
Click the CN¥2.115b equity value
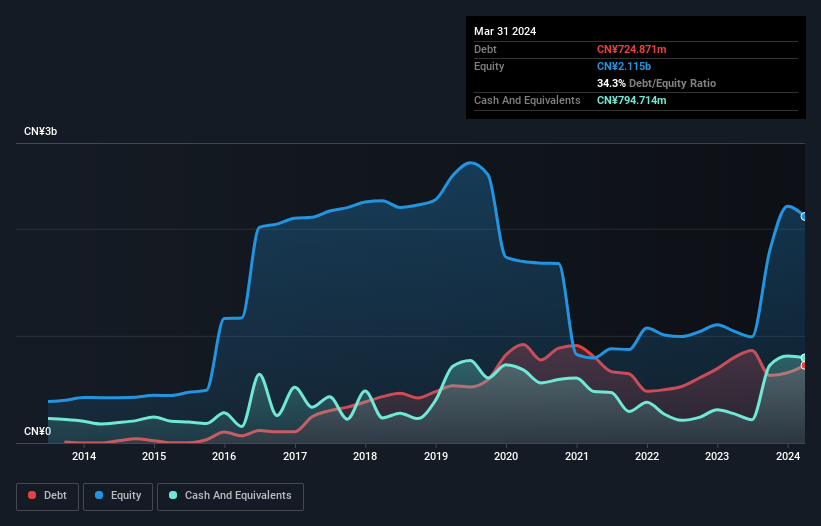(x=624, y=66)
